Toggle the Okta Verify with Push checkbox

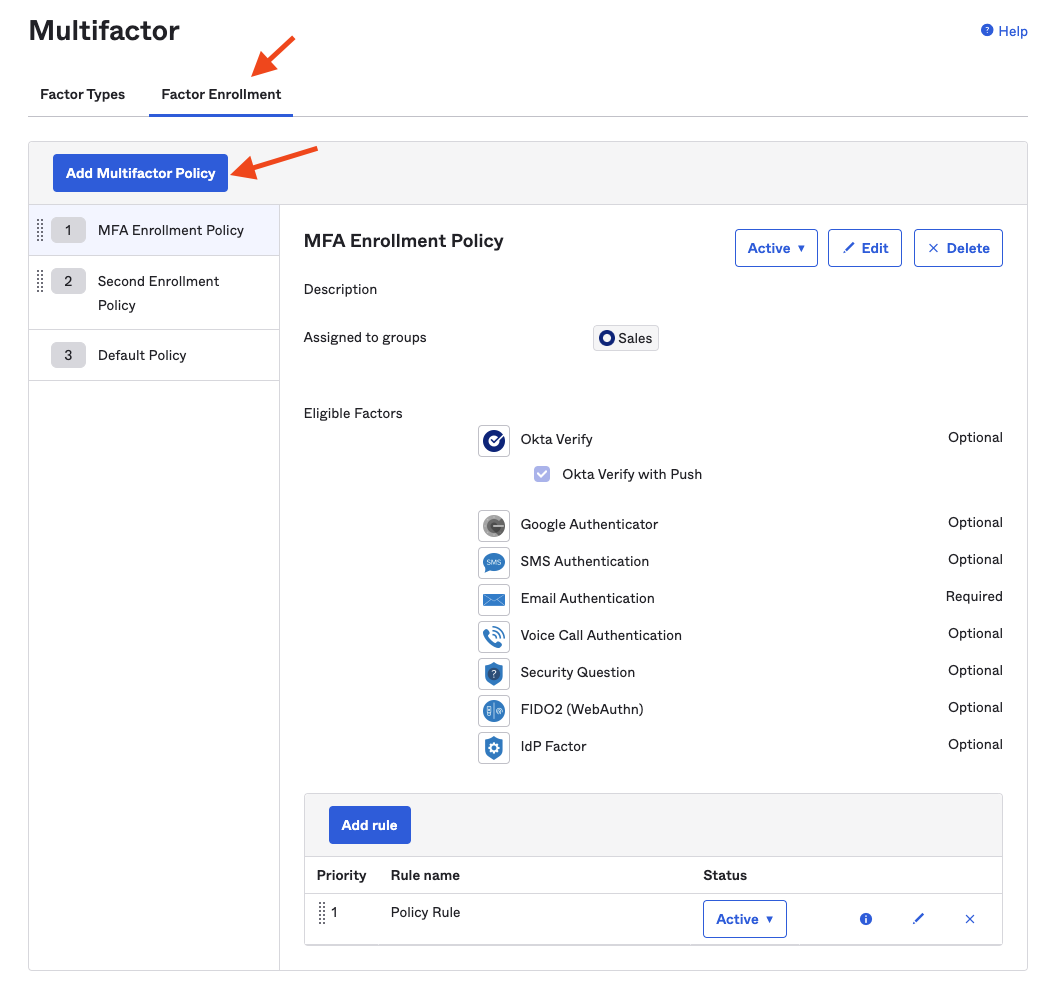tap(542, 474)
